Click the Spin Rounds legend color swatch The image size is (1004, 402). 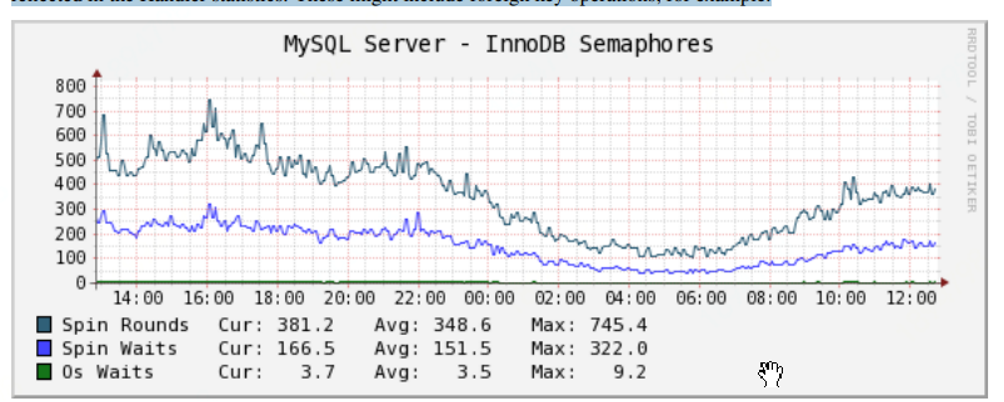(x=44, y=325)
